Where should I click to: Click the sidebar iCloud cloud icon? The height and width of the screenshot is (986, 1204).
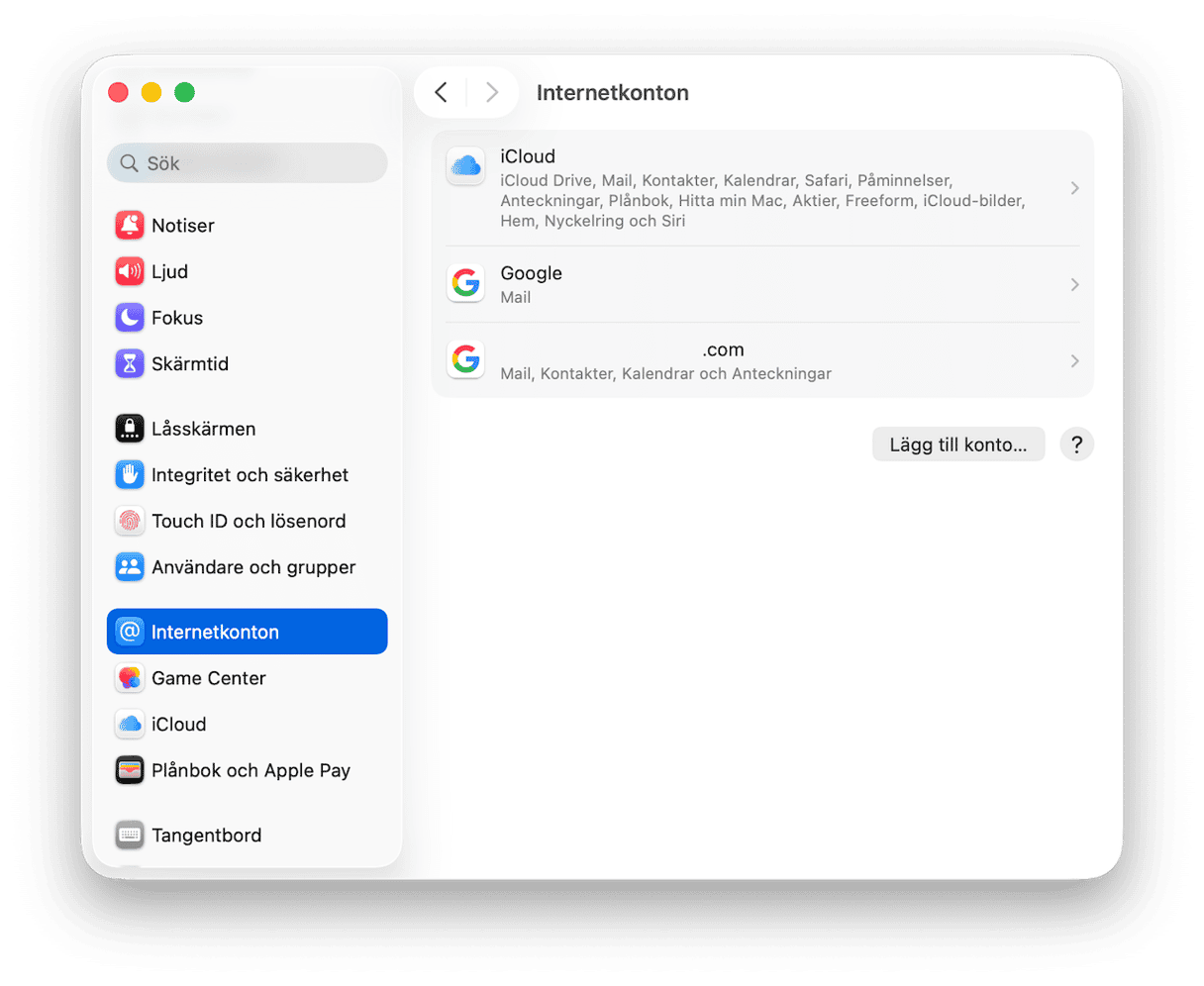130,724
